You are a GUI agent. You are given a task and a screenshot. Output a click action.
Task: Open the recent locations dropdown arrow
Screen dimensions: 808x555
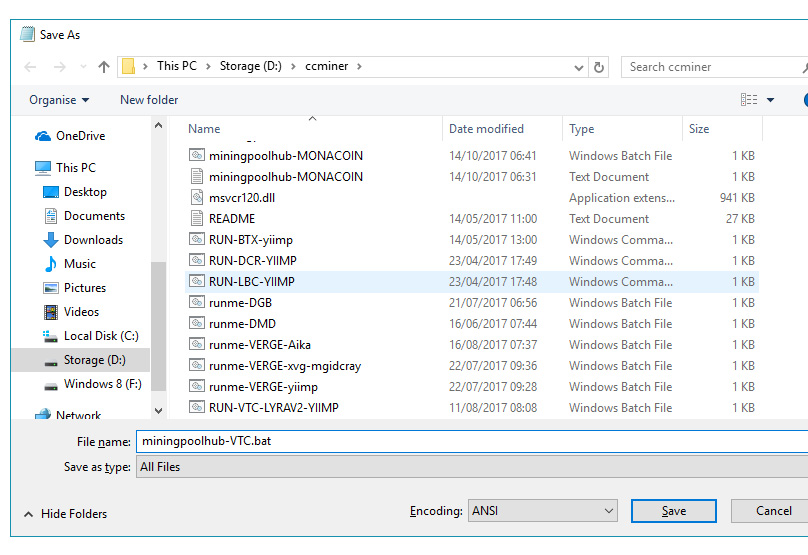(x=83, y=67)
